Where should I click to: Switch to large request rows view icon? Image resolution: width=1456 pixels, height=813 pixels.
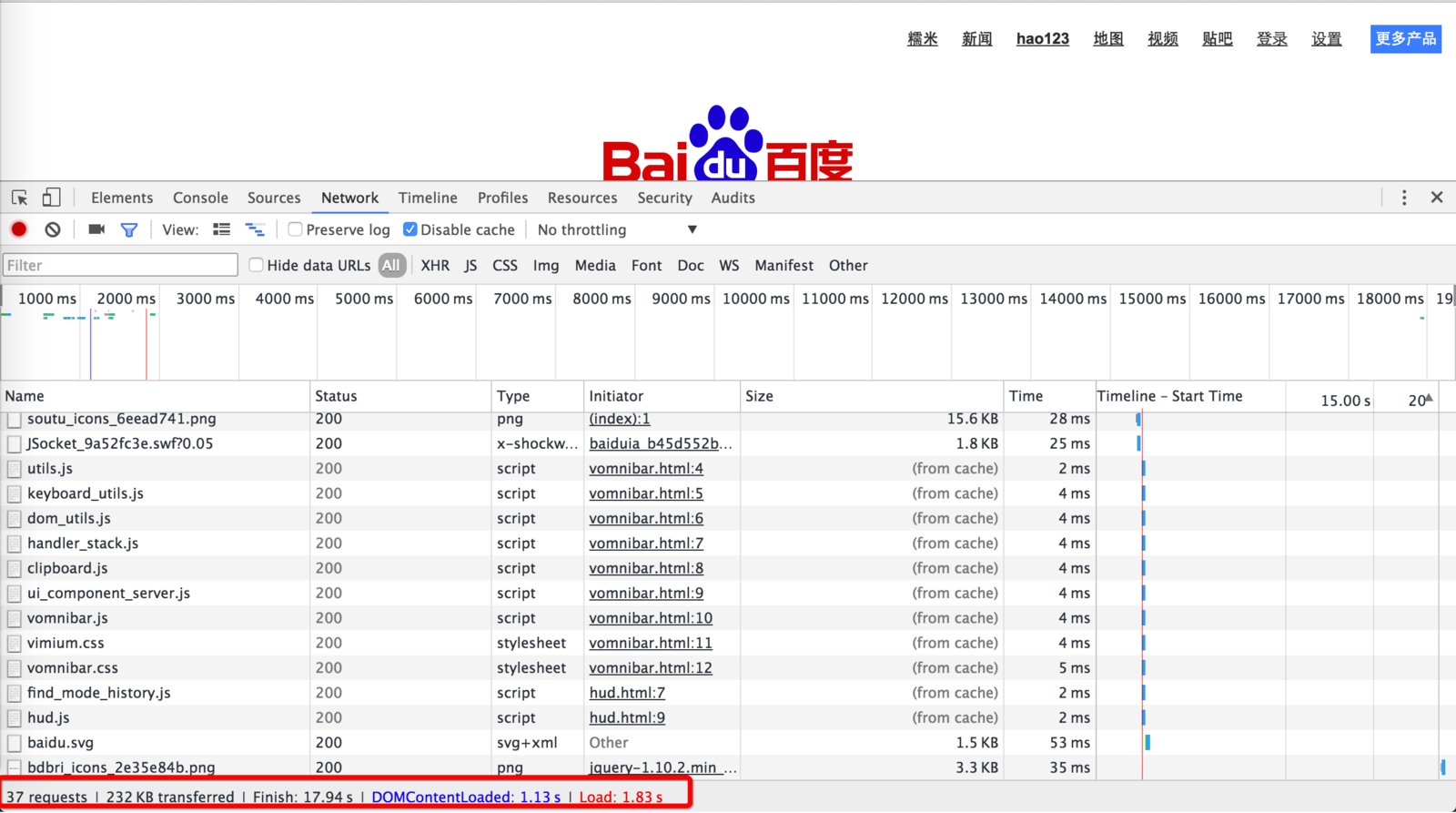click(x=221, y=229)
